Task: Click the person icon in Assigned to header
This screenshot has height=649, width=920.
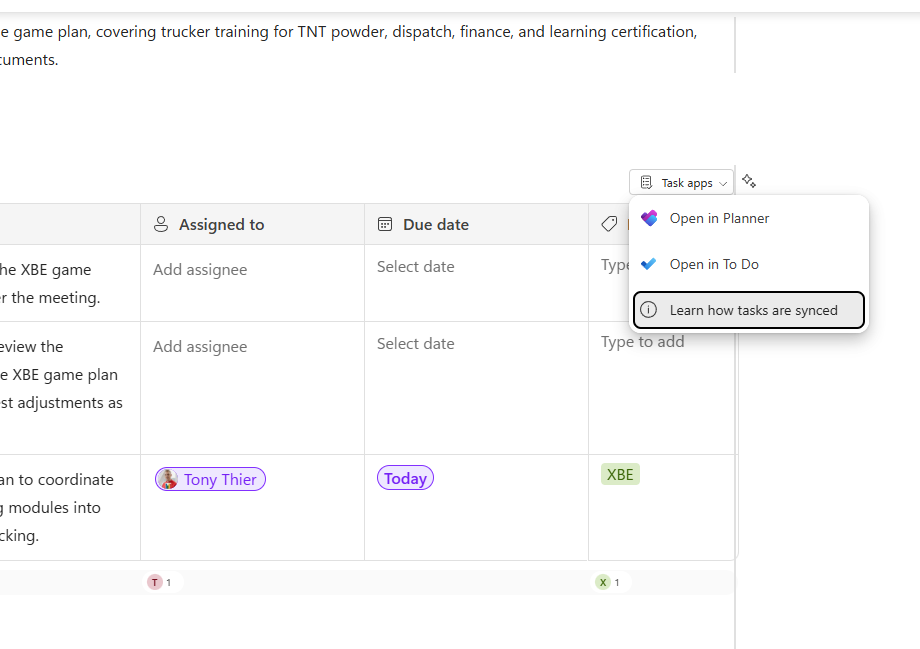Action: [x=160, y=225]
